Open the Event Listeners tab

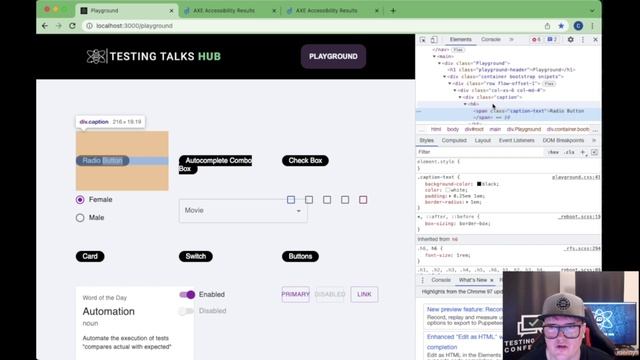coord(516,140)
